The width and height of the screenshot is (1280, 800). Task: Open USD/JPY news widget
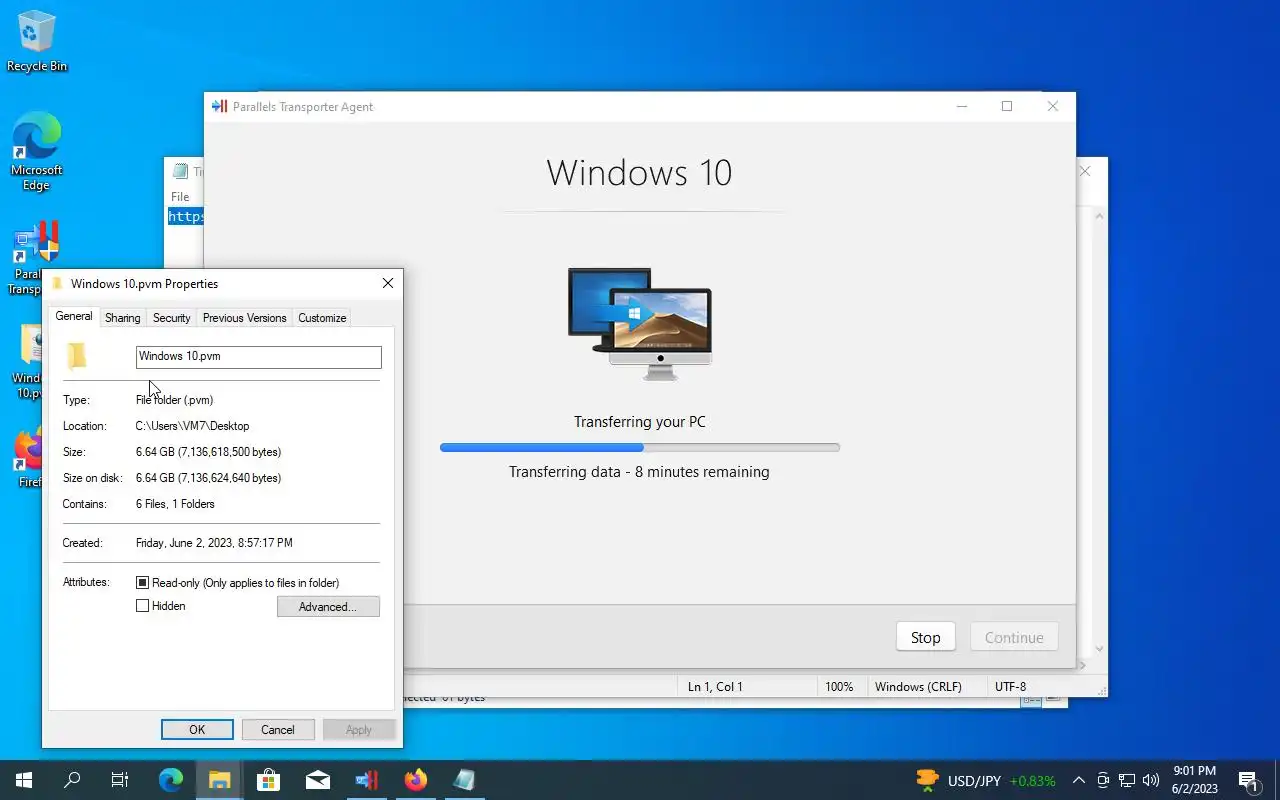[985, 780]
